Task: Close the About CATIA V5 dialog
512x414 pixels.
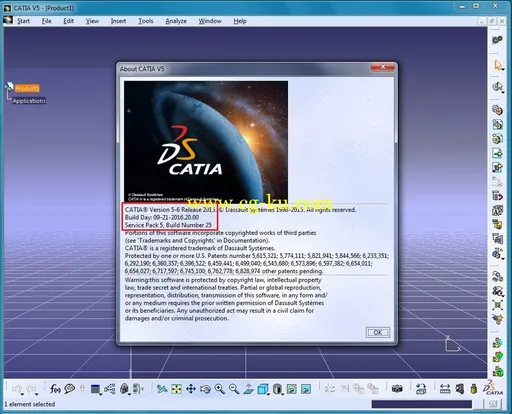Action: click(x=383, y=67)
